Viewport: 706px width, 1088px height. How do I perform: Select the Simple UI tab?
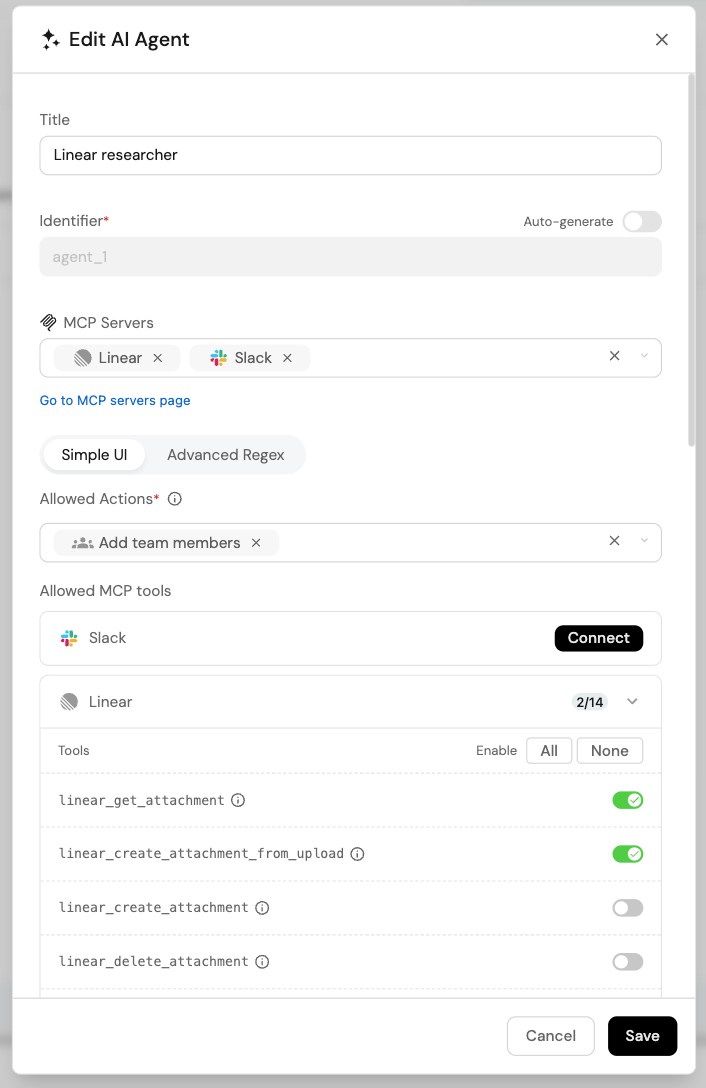[x=94, y=455]
